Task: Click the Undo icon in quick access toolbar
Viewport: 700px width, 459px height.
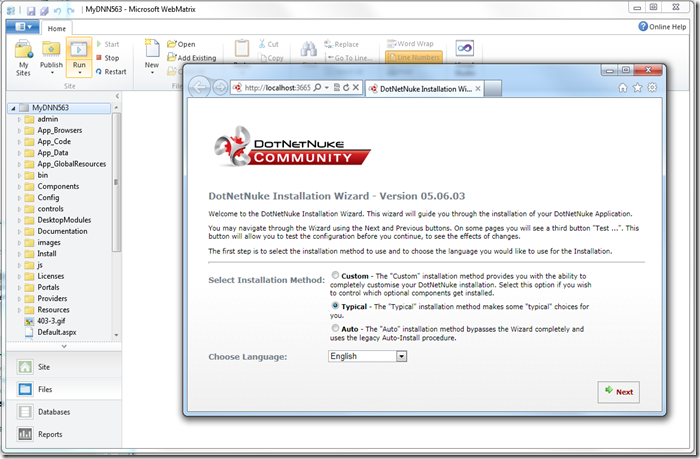Action: pos(57,10)
